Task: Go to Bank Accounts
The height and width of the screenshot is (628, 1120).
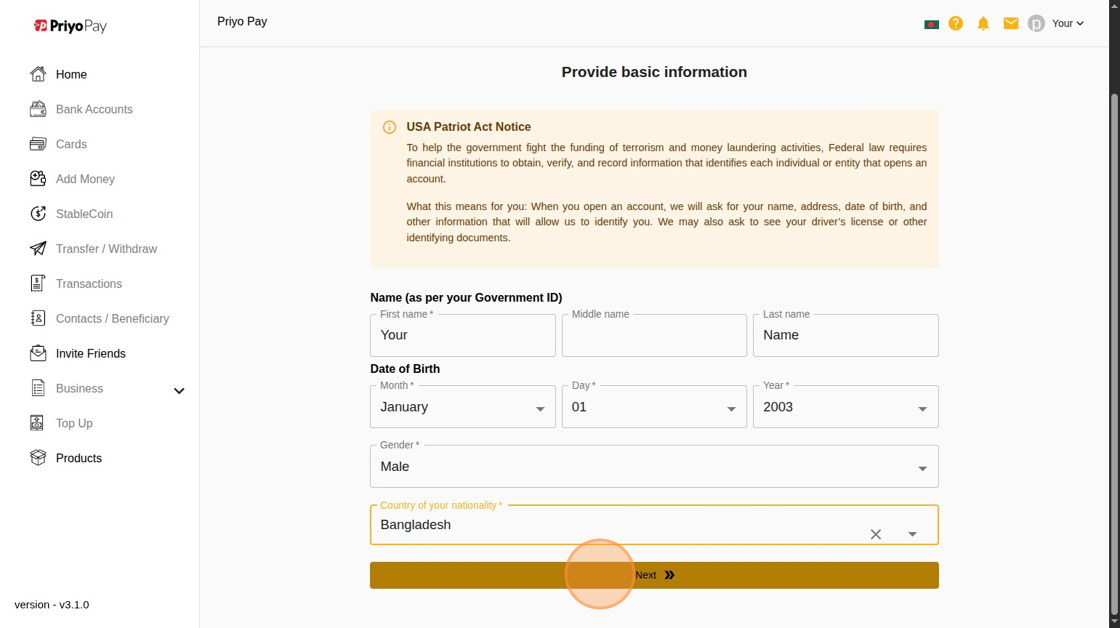Action: tap(94, 109)
